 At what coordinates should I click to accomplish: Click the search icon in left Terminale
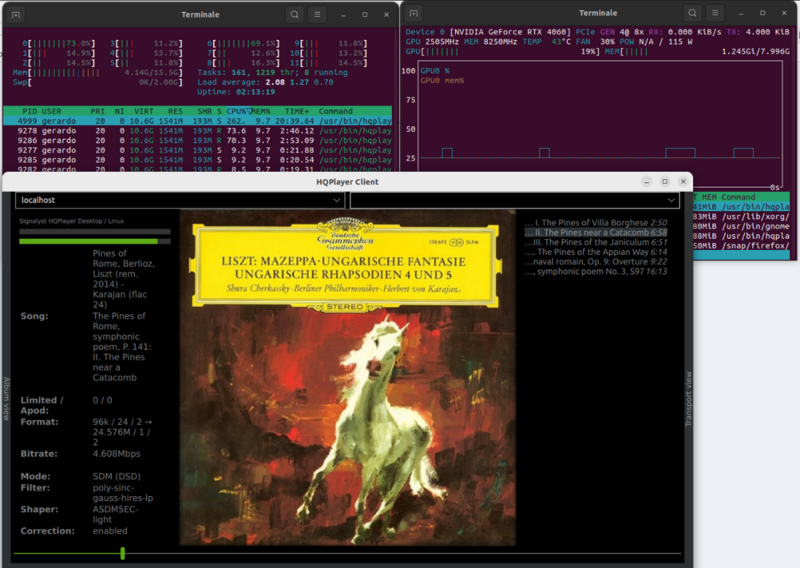pos(294,15)
